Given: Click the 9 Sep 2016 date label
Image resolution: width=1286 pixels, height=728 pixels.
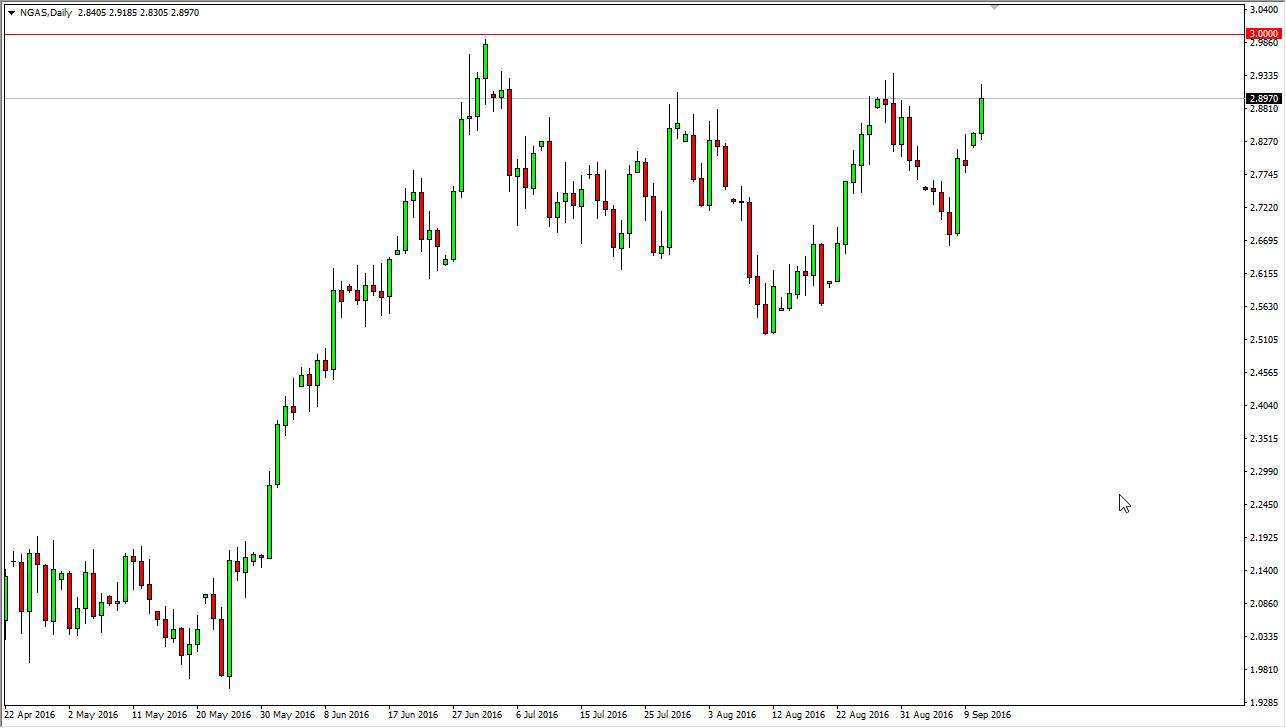Looking at the screenshot, I should coord(987,715).
